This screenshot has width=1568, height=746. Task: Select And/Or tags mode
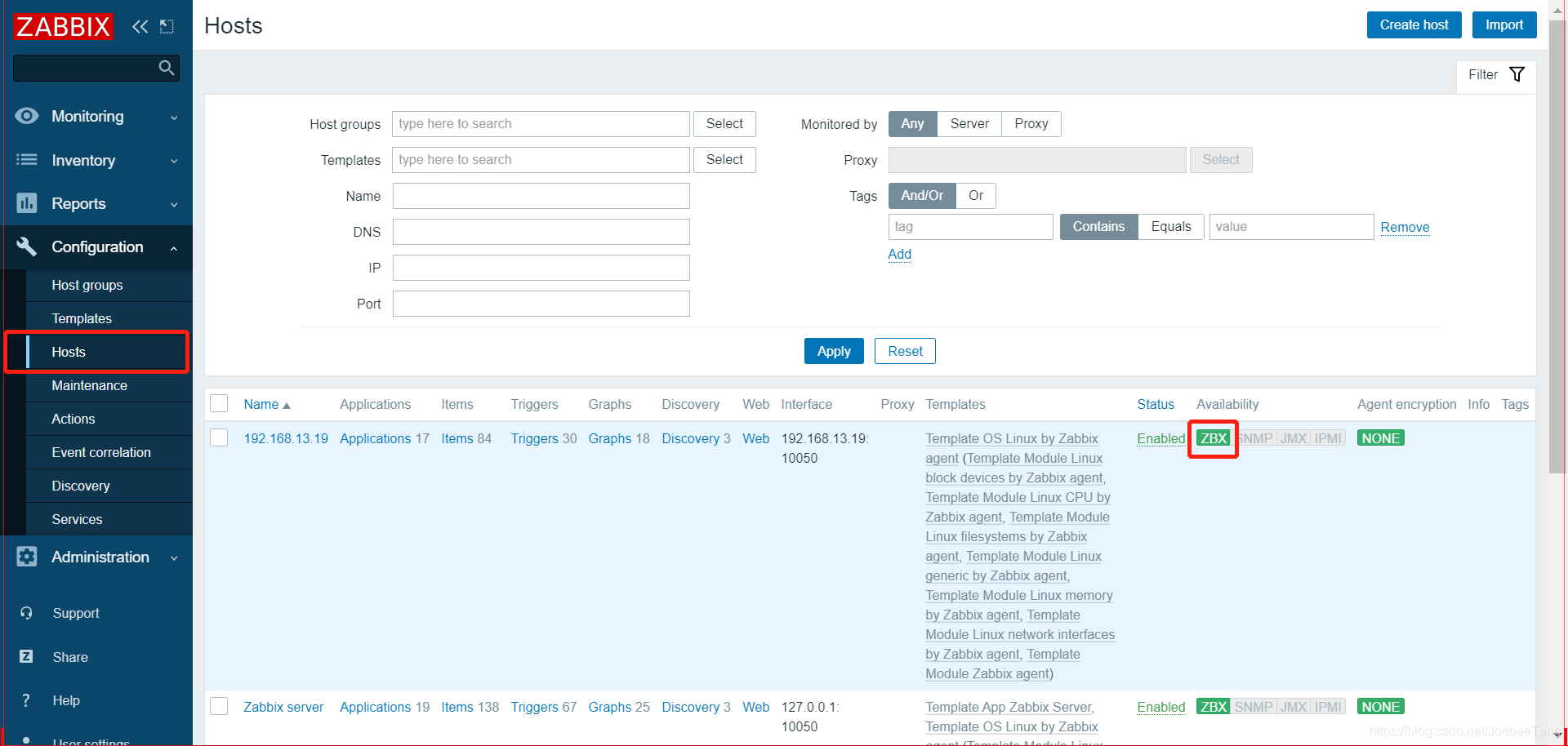point(922,196)
